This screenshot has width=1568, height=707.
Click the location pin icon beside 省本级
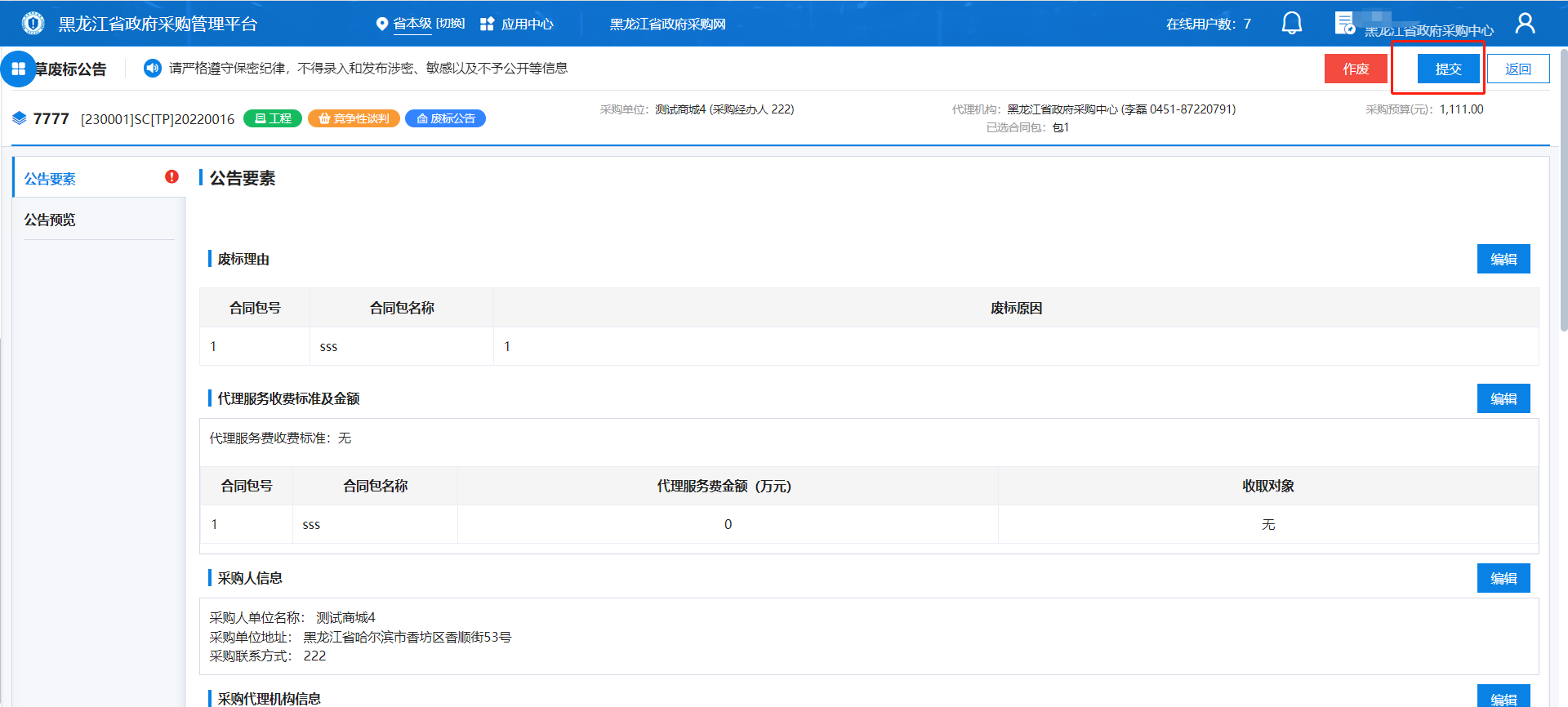pos(381,24)
